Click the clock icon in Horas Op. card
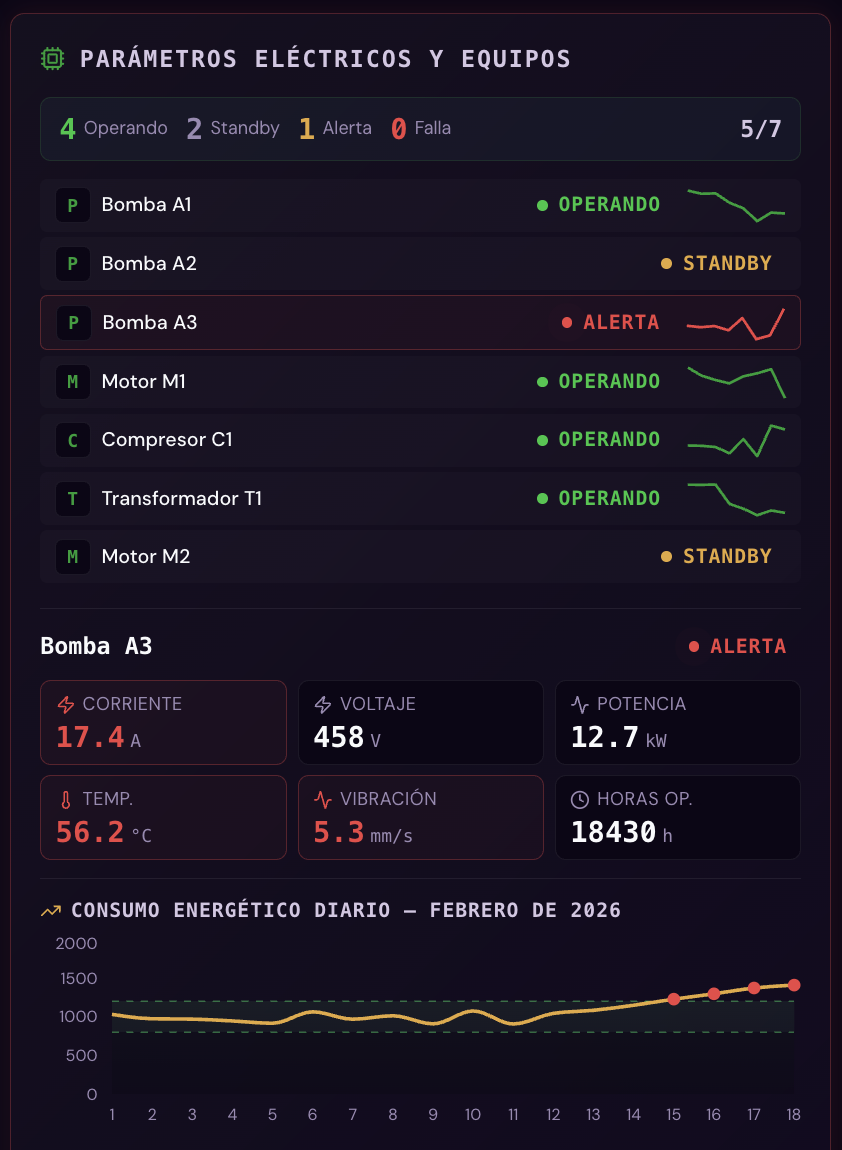The height and width of the screenshot is (1150, 842). (580, 799)
